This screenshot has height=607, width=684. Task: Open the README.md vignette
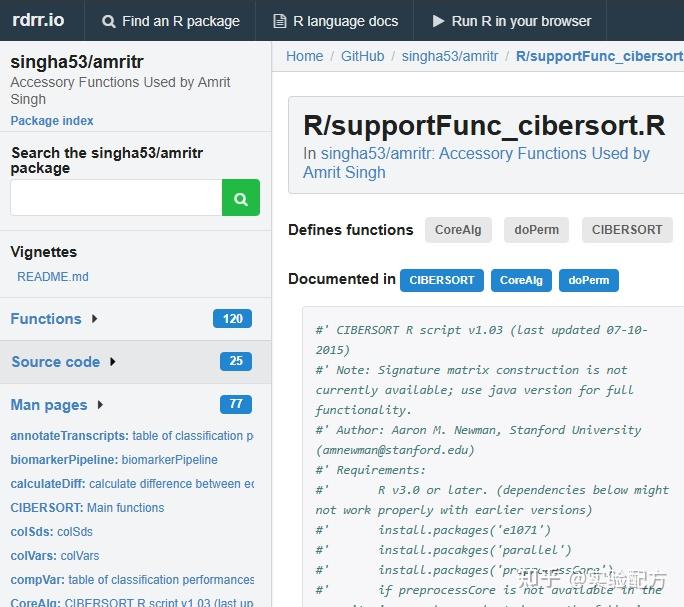(53, 277)
